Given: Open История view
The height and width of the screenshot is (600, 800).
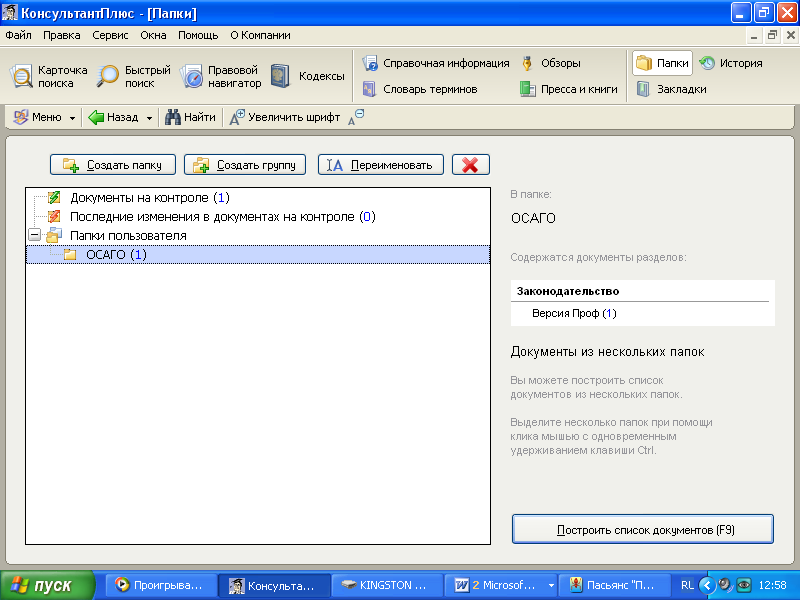Looking at the screenshot, I should (x=731, y=63).
